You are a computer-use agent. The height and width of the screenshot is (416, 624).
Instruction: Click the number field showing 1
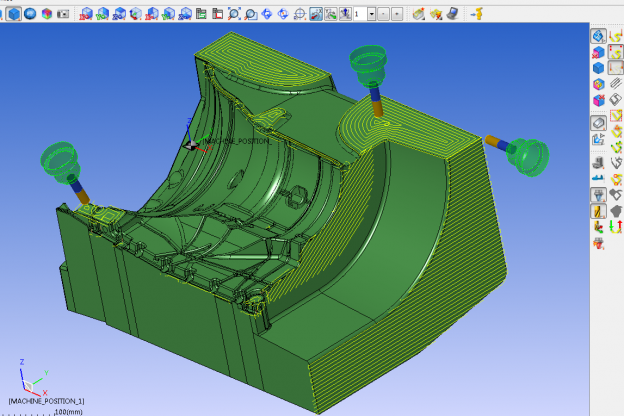(x=358, y=14)
